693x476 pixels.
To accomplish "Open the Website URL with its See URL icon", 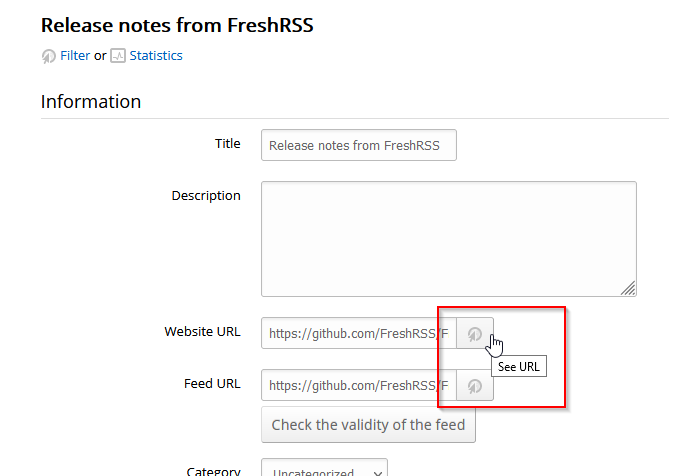I will [475, 334].
